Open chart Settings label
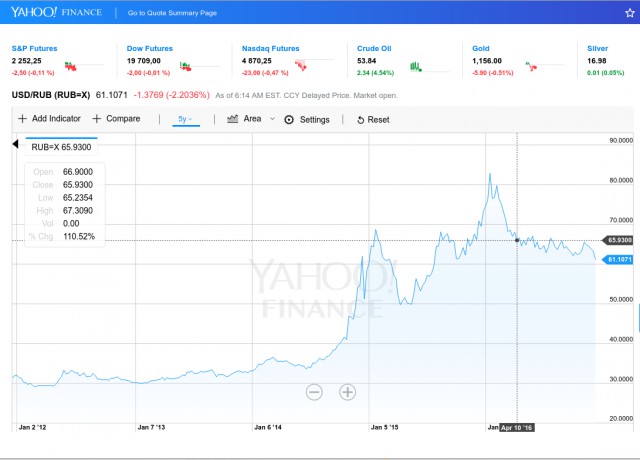 (x=315, y=120)
